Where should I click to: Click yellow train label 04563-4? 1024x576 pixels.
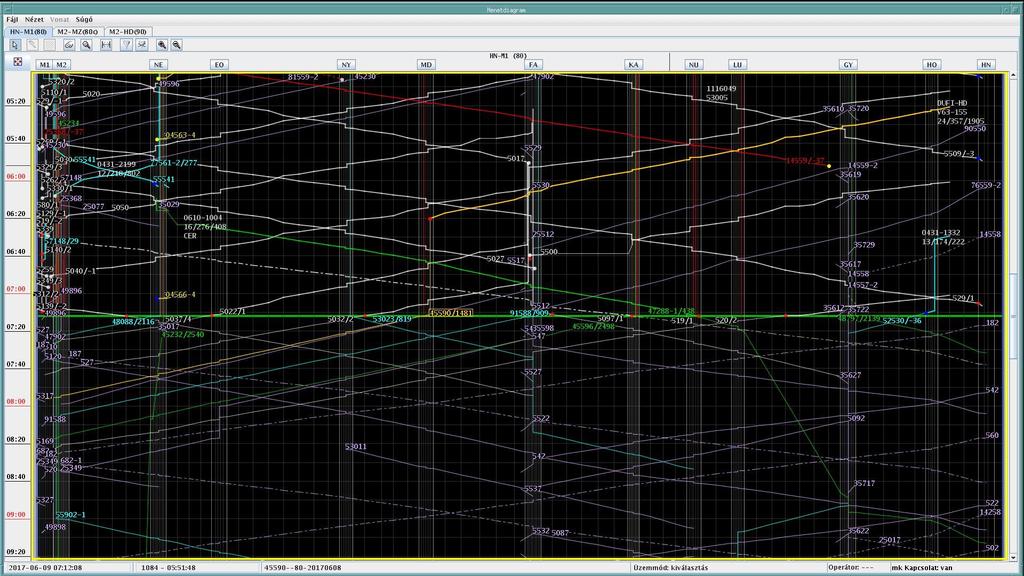tap(180, 135)
